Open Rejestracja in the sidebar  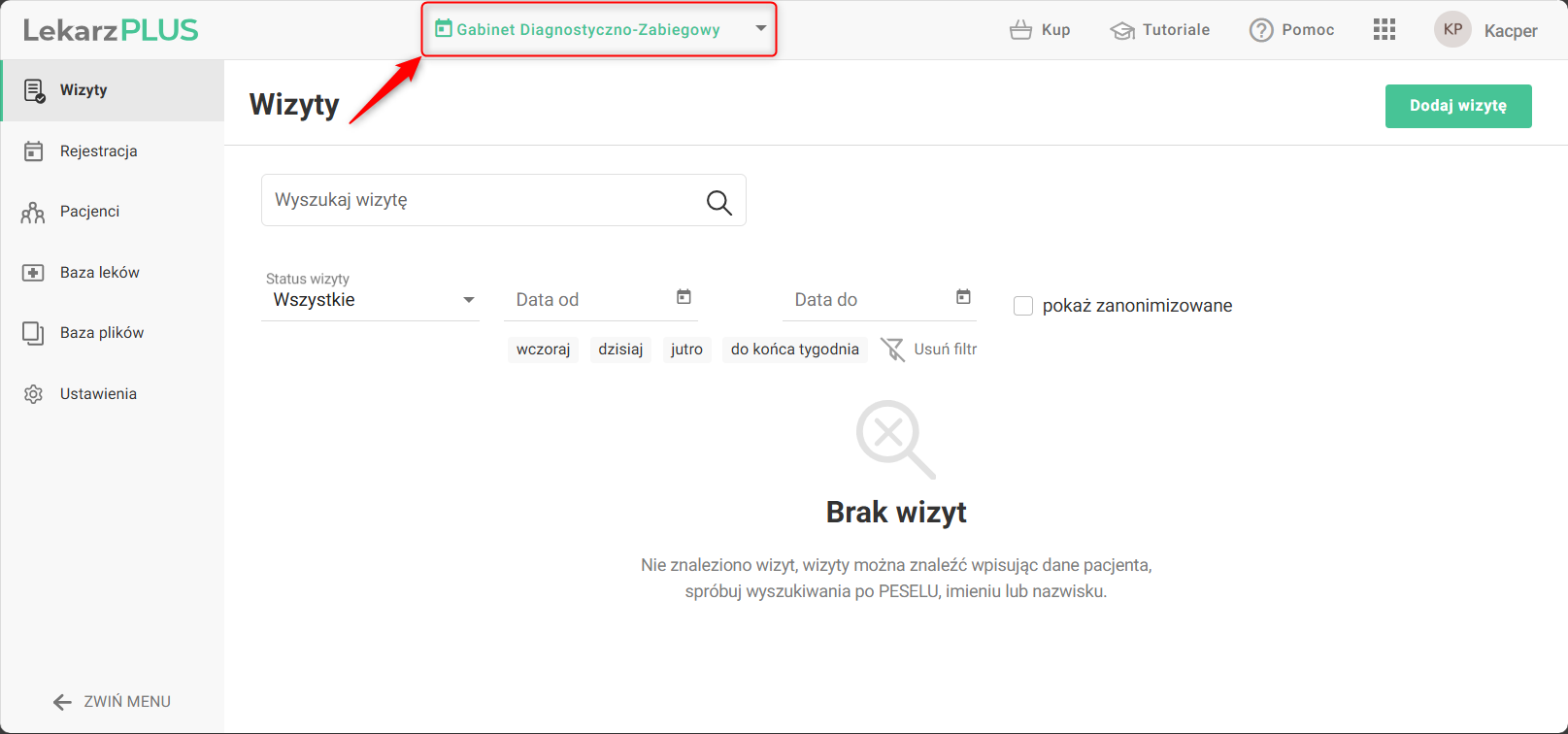pyautogui.click(x=98, y=151)
